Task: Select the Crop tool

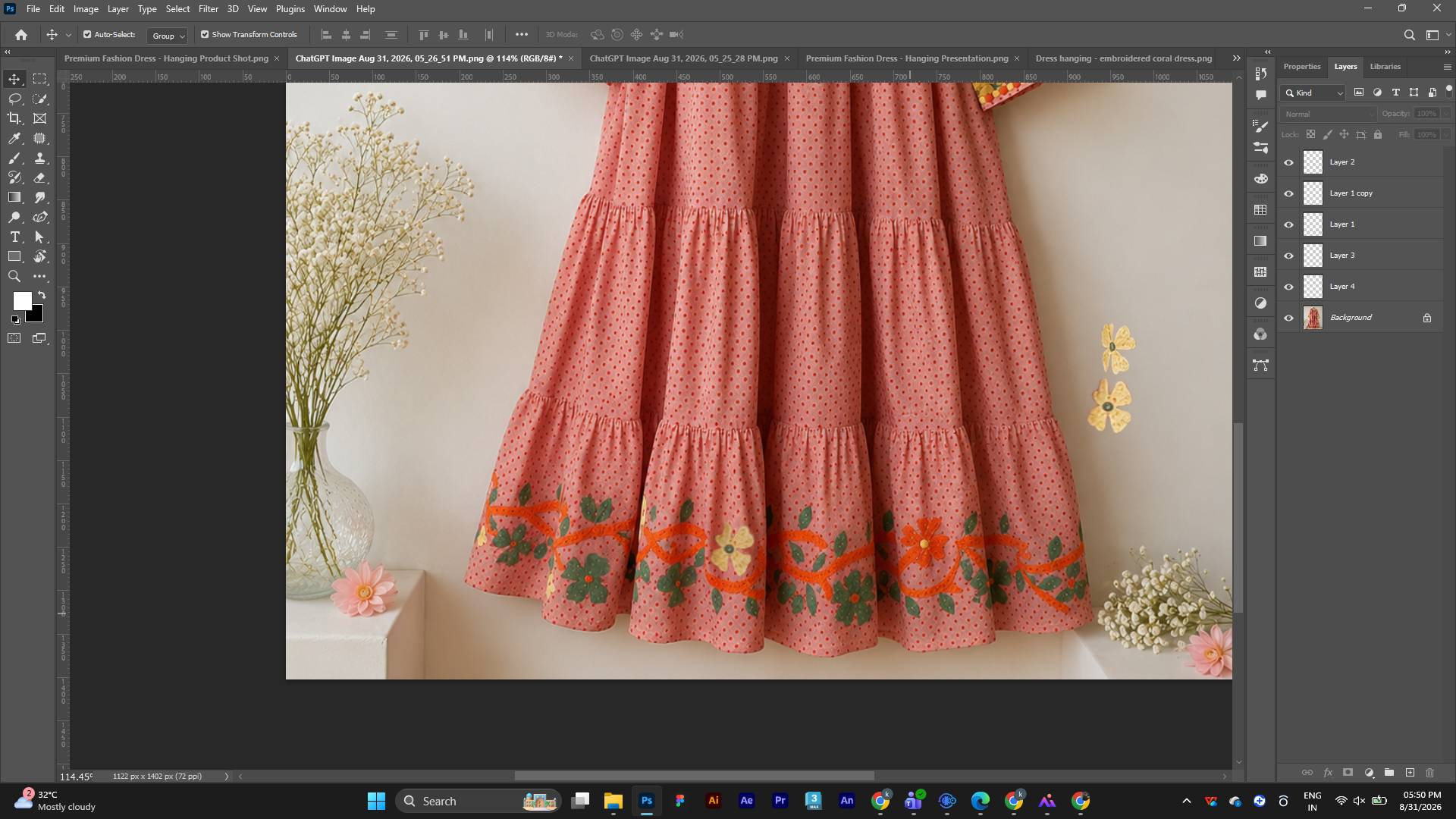Action: tap(14, 118)
